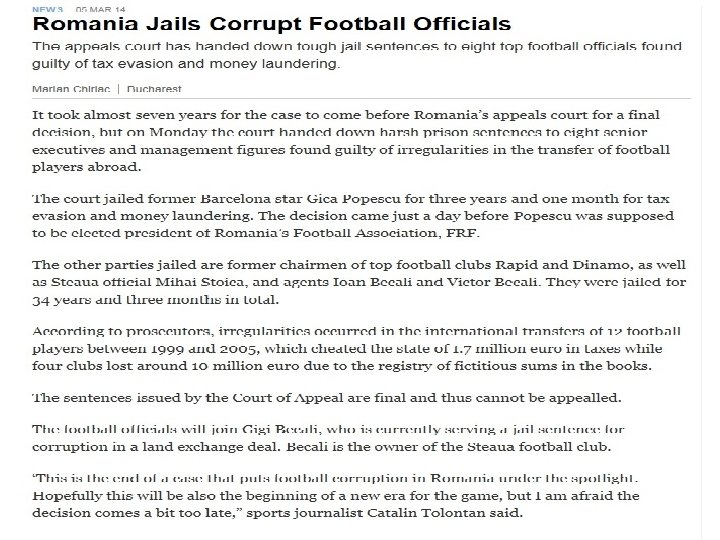
Task: Open the Romania Jails Corrupt Football Officials headline
Action: [x=271, y=24]
